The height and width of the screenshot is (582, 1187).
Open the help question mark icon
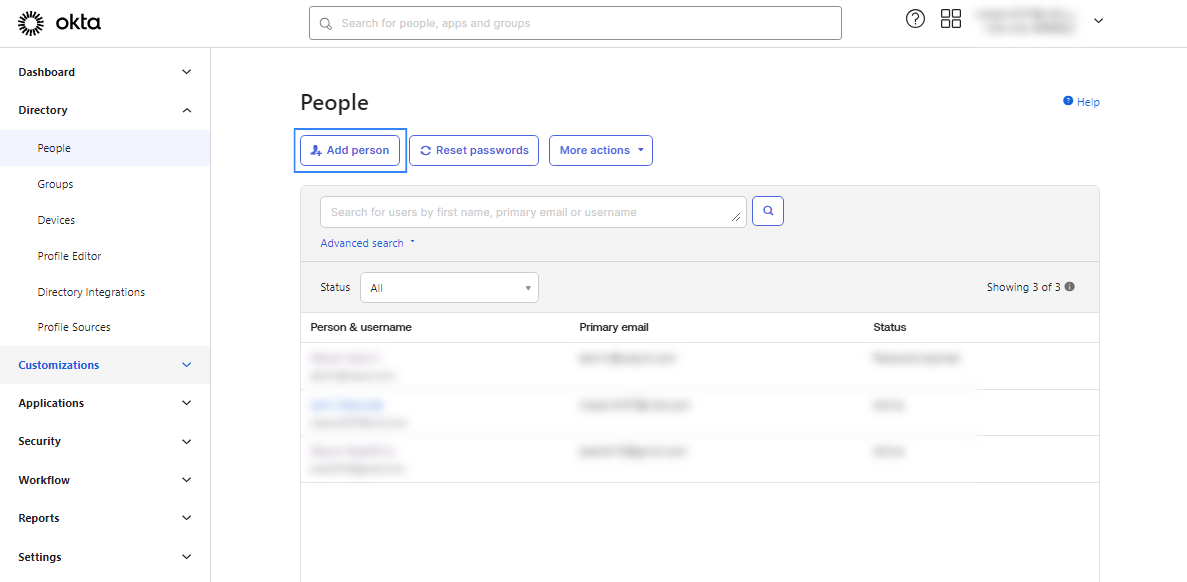915,19
